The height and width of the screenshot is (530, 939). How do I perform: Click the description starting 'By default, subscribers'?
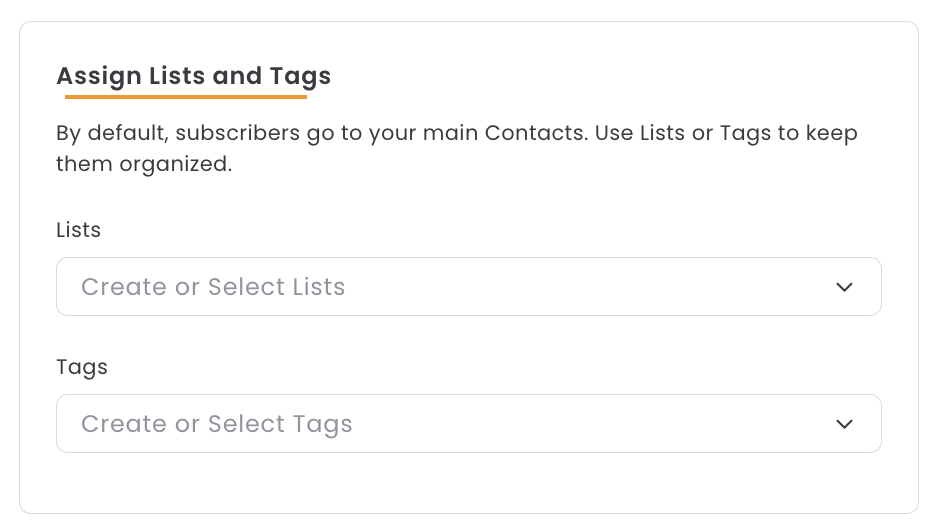pyautogui.click(x=457, y=133)
